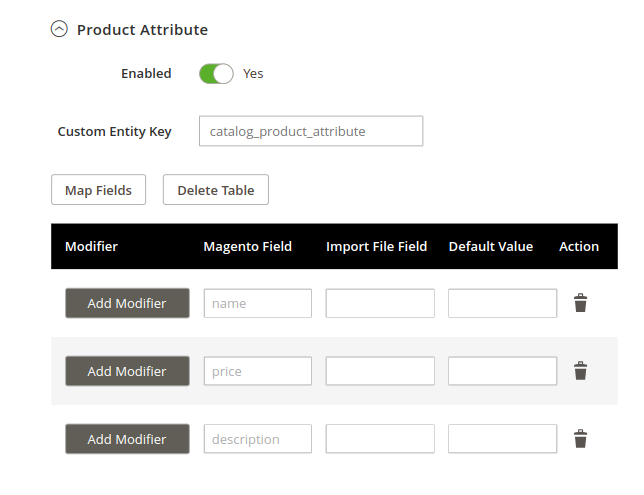Screen dimensions: 644x495
Task: Delete the price field row
Action: coord(580,371)
